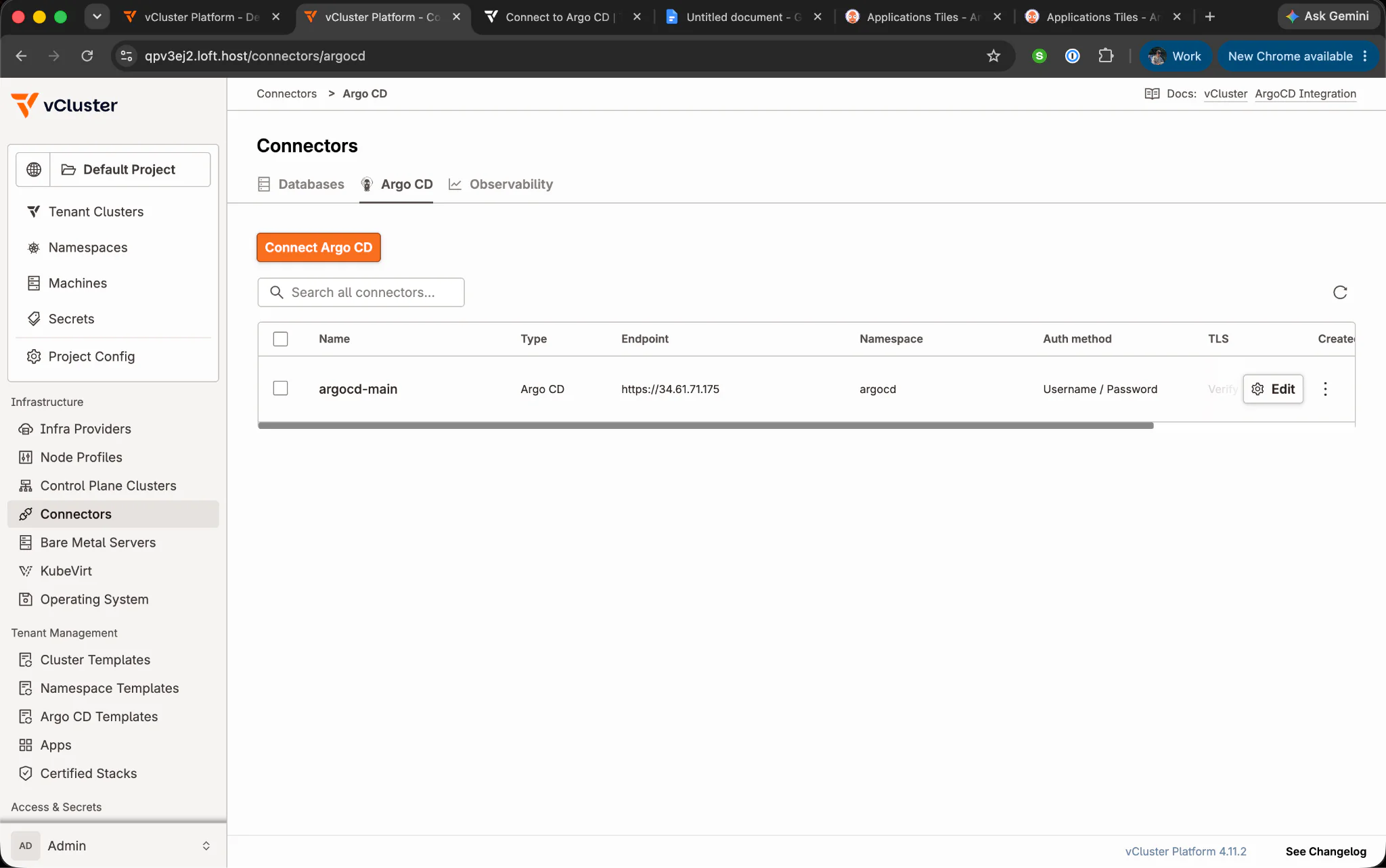Toggle the select-all header checkbox
1386x868 pixels.
coord(280,339)
